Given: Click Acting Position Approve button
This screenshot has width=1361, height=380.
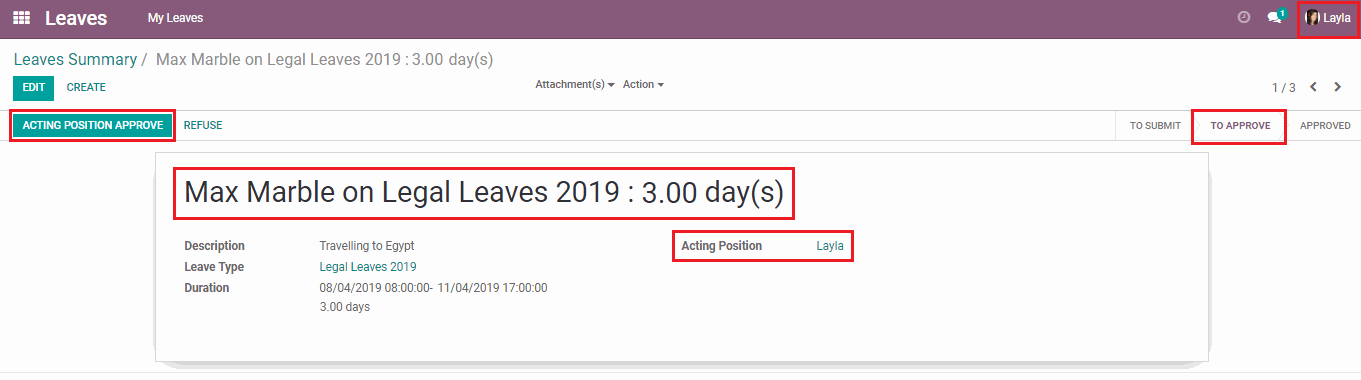Looking at the screenshot, I should [x=93, y=126].
